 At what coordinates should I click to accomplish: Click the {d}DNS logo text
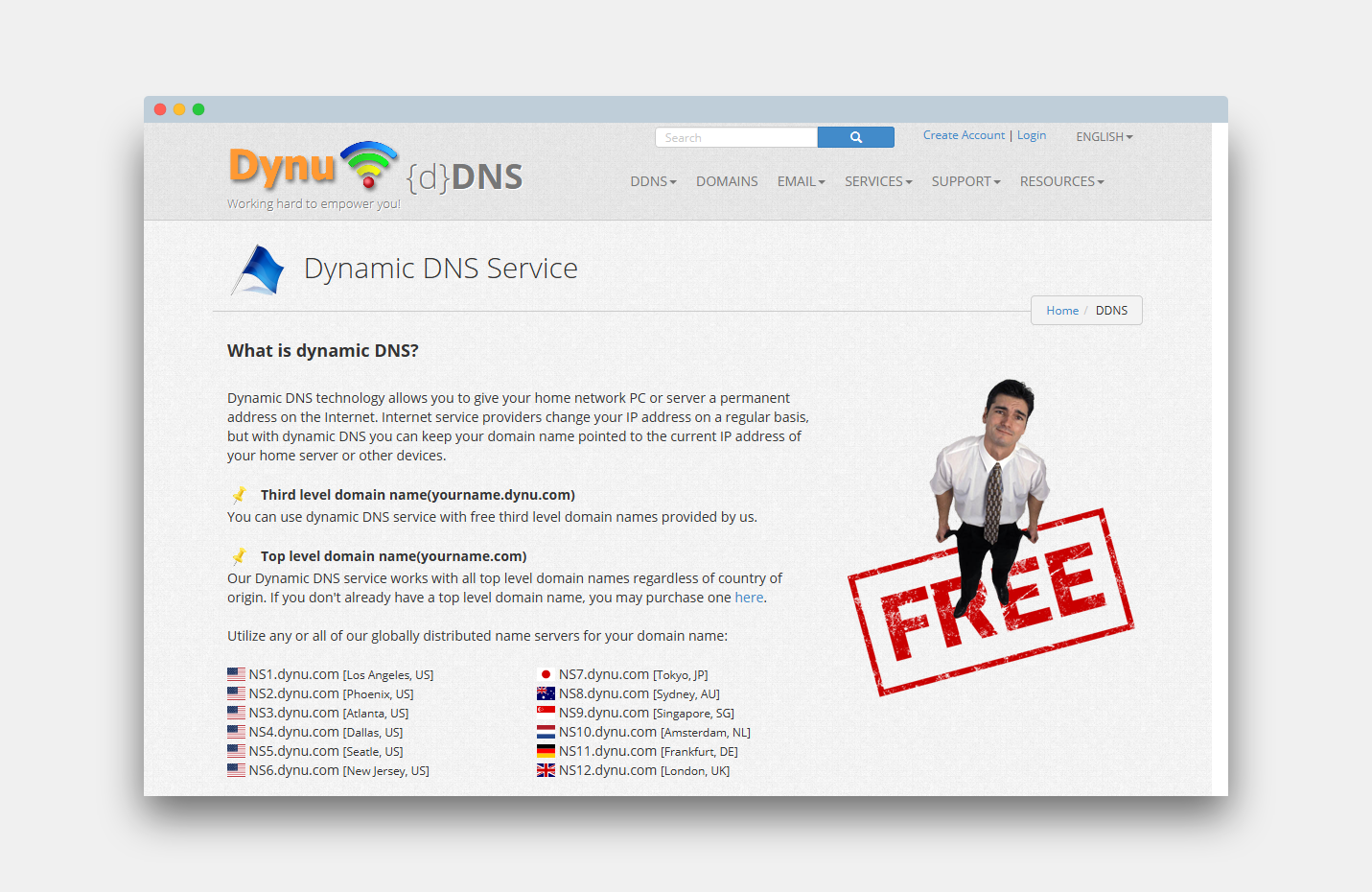click(465, 177)
